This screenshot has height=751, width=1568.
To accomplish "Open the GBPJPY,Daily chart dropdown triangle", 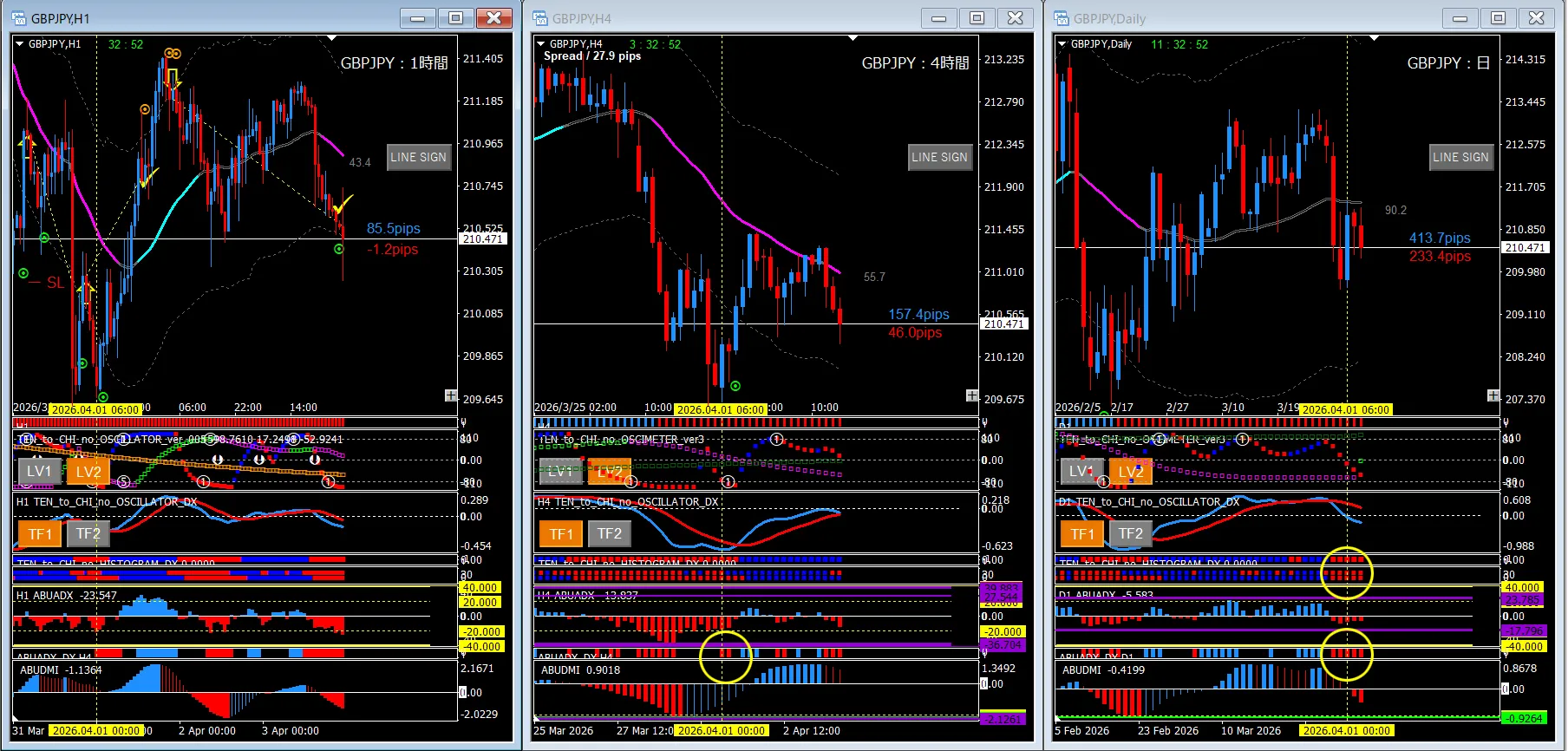I will pyautogui.click(x=1062, y=44).
